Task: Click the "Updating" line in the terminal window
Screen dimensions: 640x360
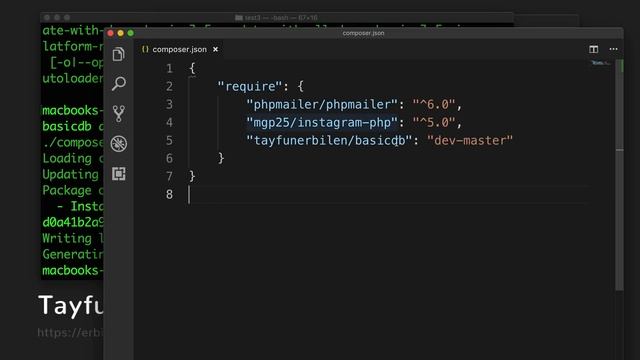Action: [72, 175]
